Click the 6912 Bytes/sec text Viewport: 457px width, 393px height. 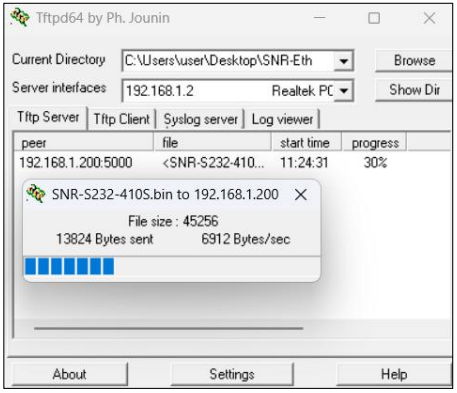click(x=246, y=239)
